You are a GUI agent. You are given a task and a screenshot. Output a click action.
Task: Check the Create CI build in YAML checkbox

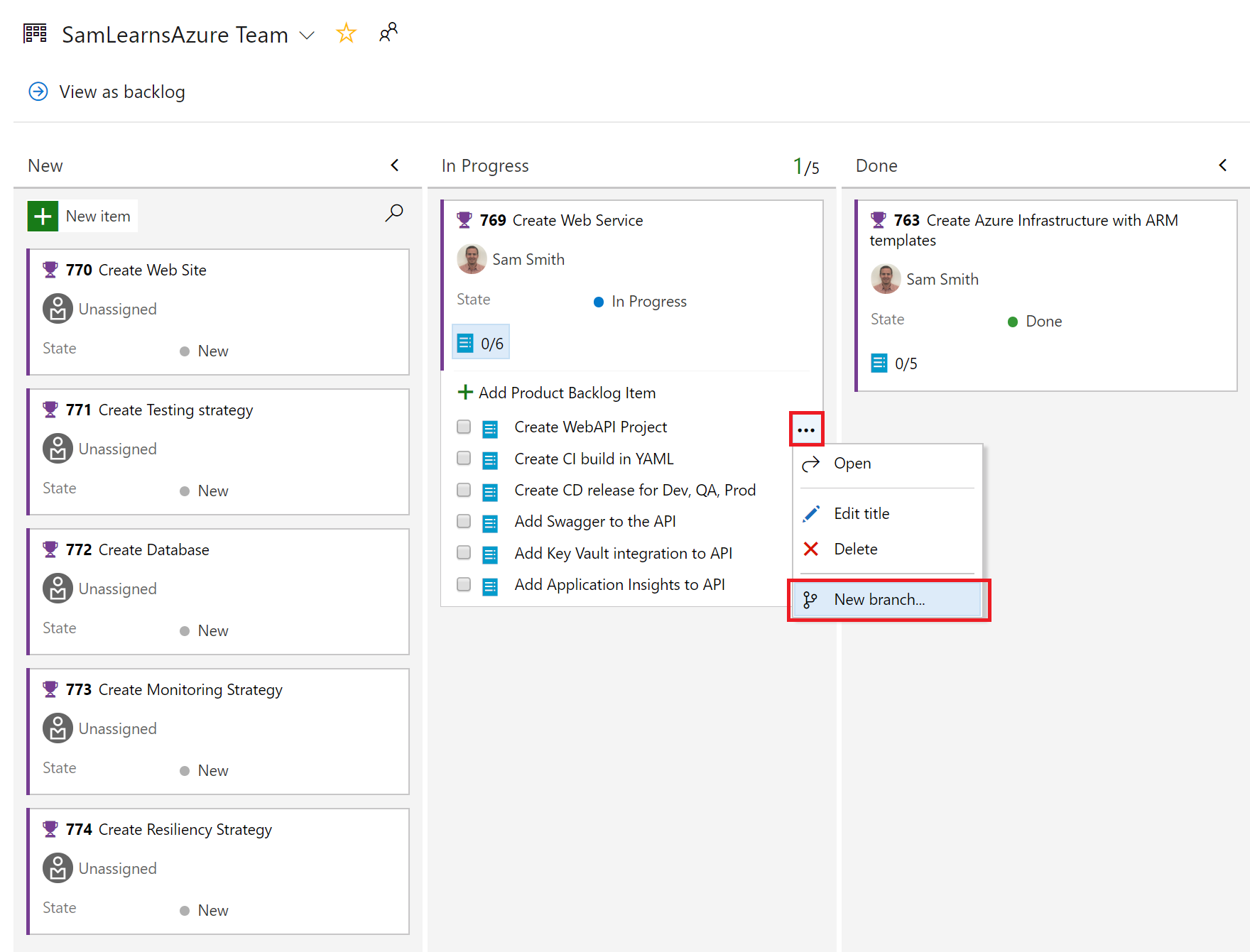pyautogui.click(x=464, y=458)
